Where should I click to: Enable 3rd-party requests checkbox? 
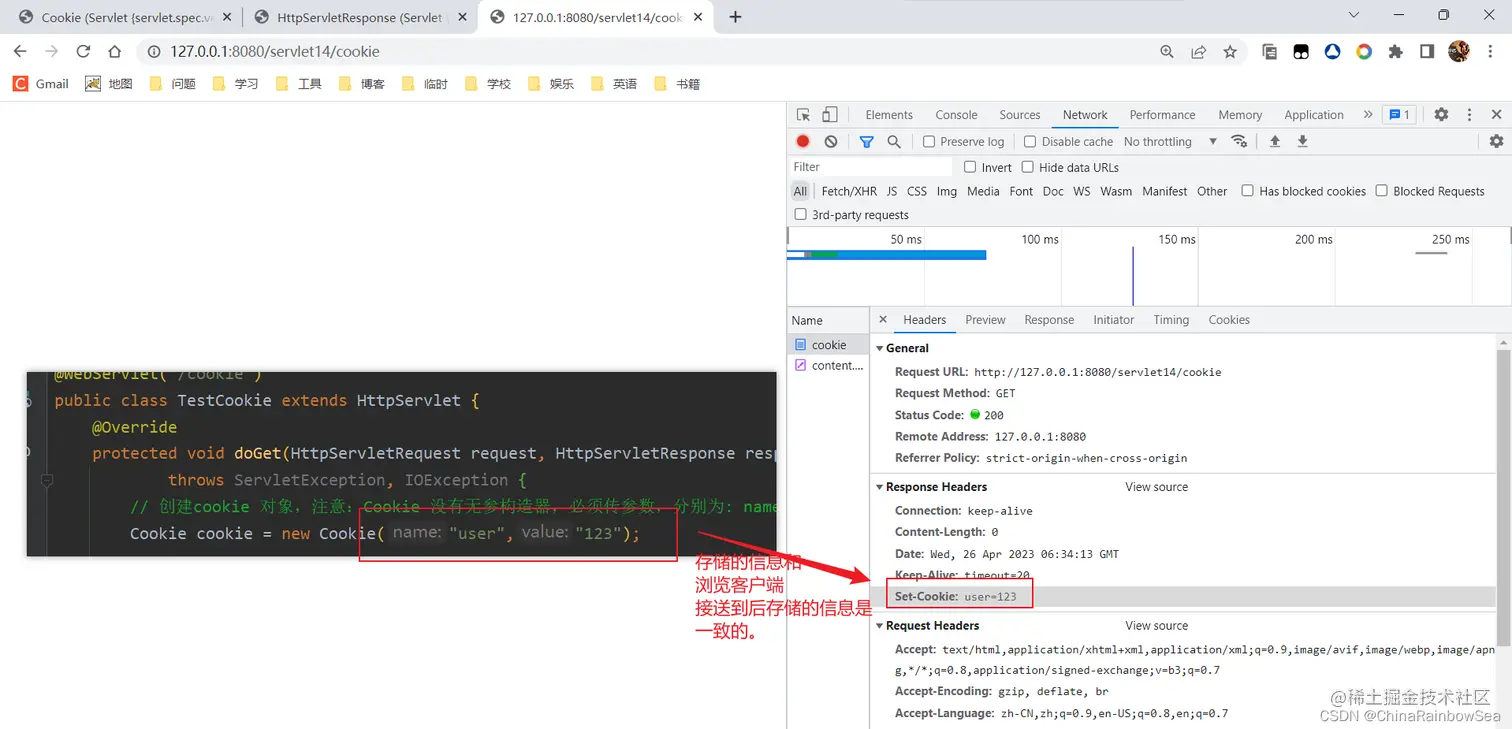[x=800, y=214]
